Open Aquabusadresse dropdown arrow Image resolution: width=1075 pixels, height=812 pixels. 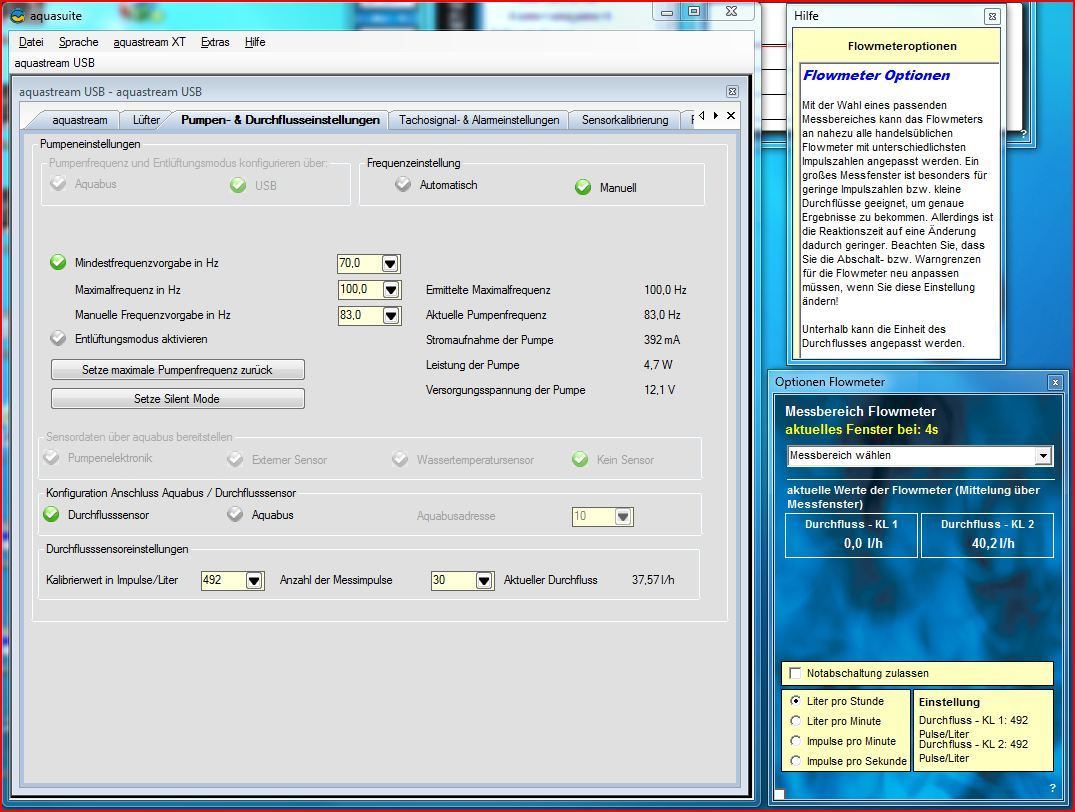tap(623, 516)
